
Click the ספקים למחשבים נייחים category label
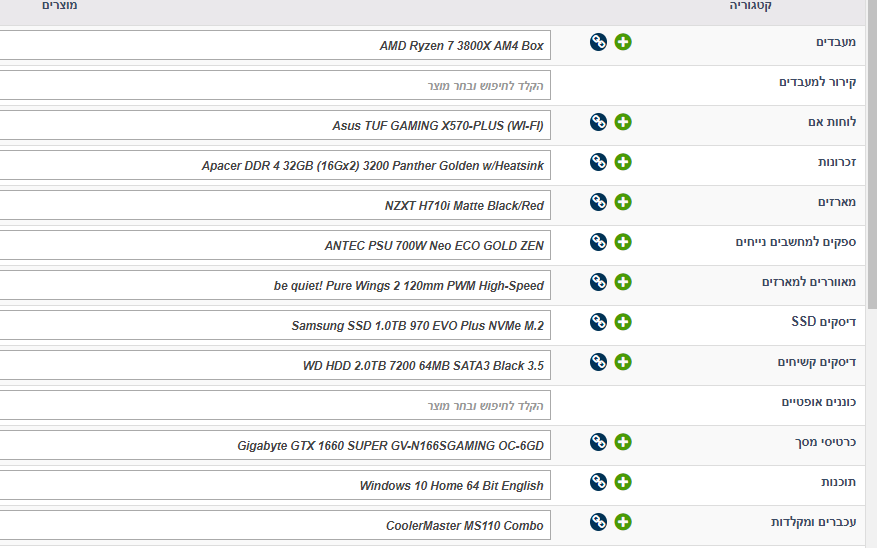796,242
